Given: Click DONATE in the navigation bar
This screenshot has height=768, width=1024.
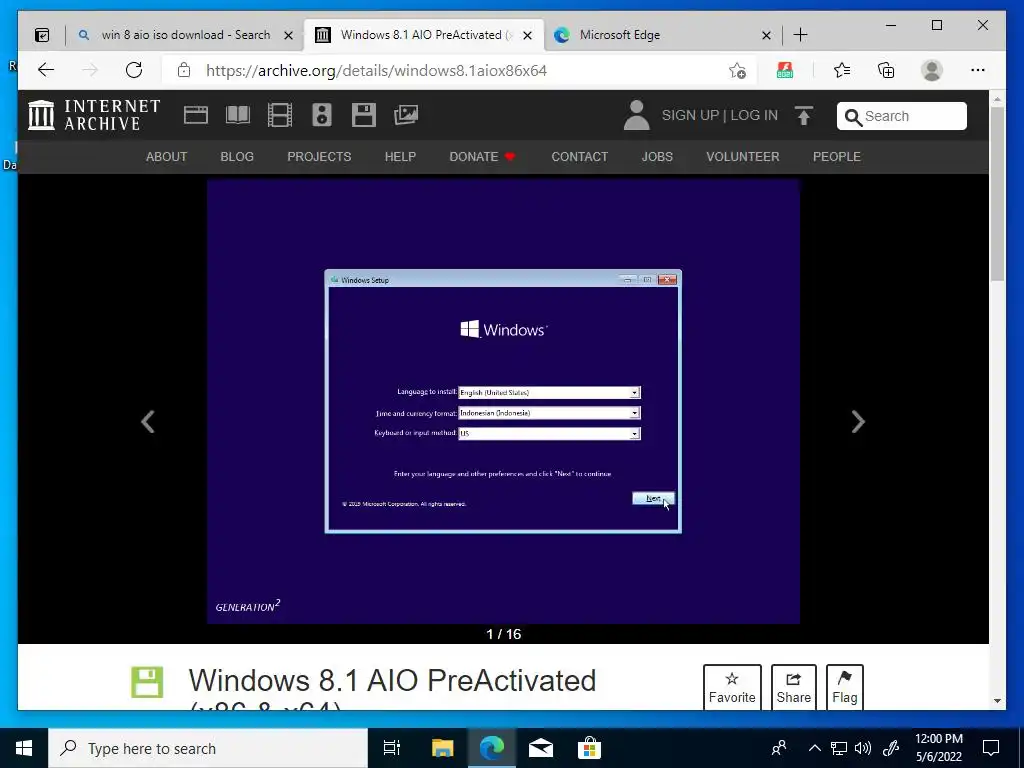Looking at the screenshot, I should pyautogui.click(x=482, y=157).
